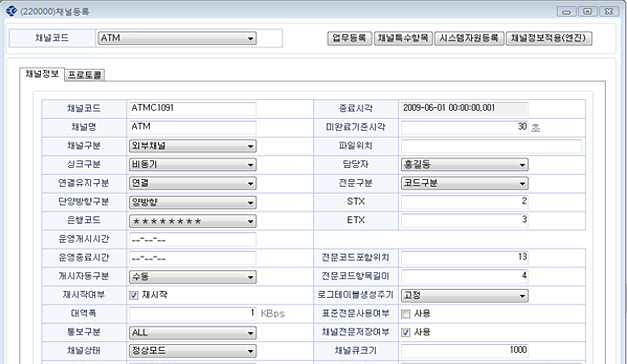
Task: Open the top 채널코드 ATM dropdown
Action: 177,38
